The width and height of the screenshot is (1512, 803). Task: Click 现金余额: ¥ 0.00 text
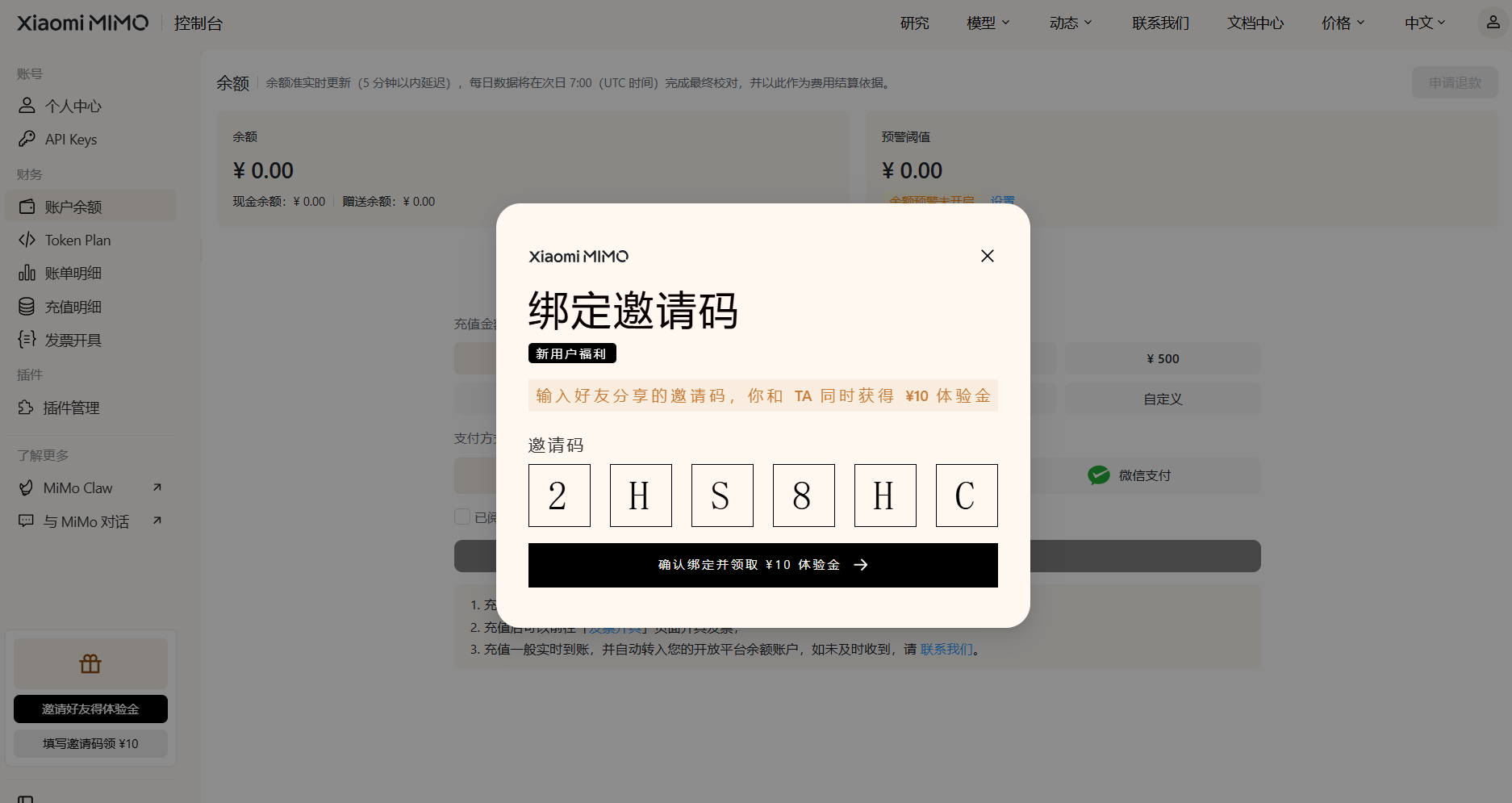point(279,202)
